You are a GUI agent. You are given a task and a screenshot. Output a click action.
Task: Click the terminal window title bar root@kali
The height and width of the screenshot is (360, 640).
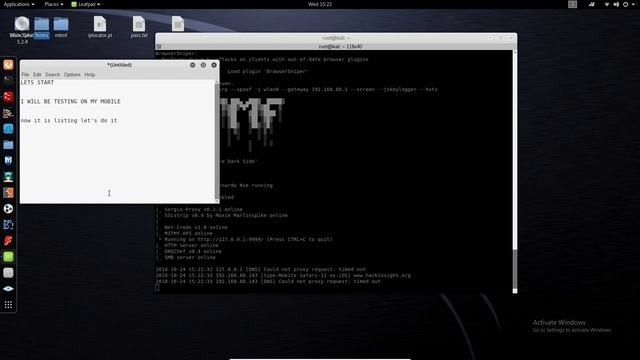click(x=336, y=38)
